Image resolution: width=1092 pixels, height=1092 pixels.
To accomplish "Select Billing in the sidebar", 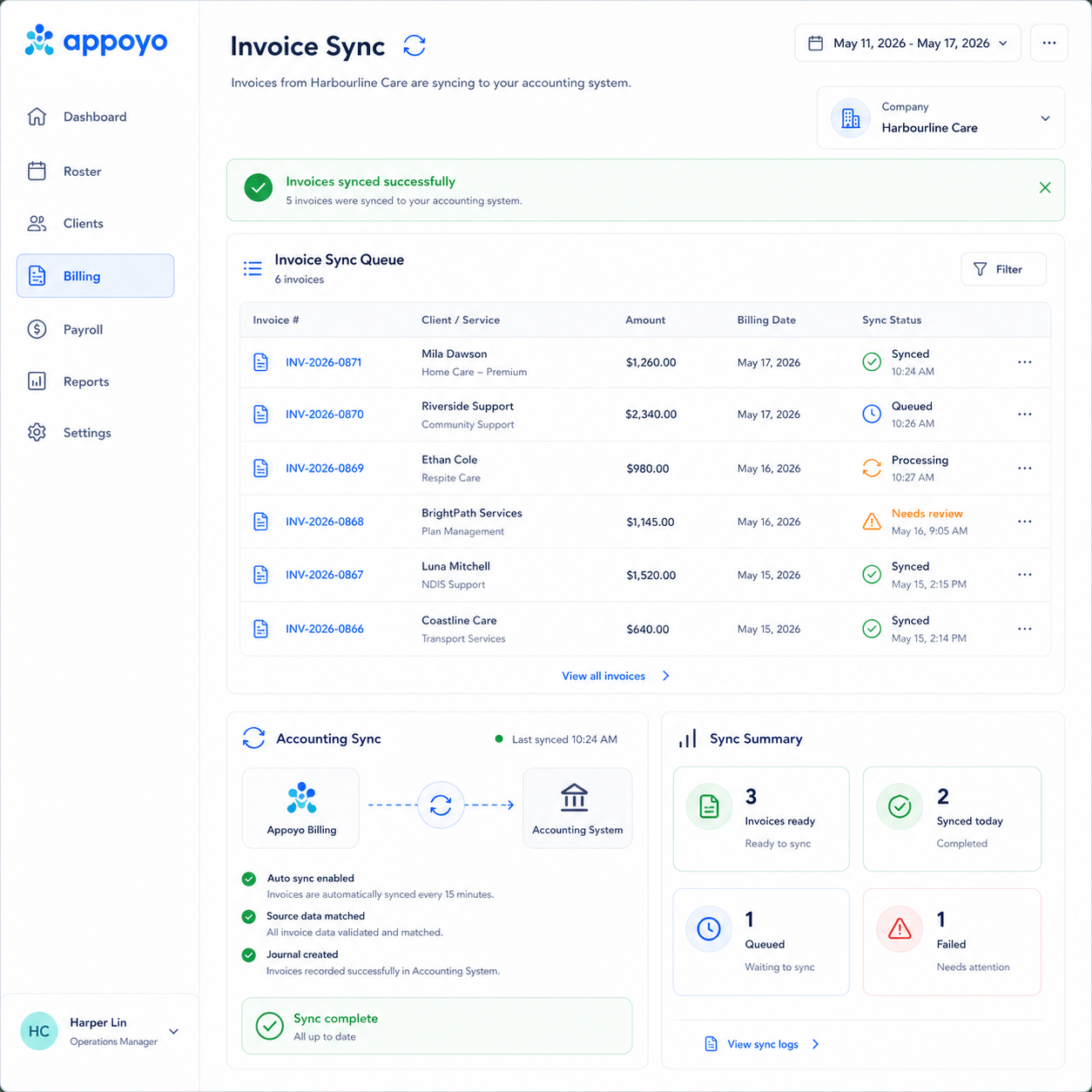I will pyautogui.click(x=95, y=276).
